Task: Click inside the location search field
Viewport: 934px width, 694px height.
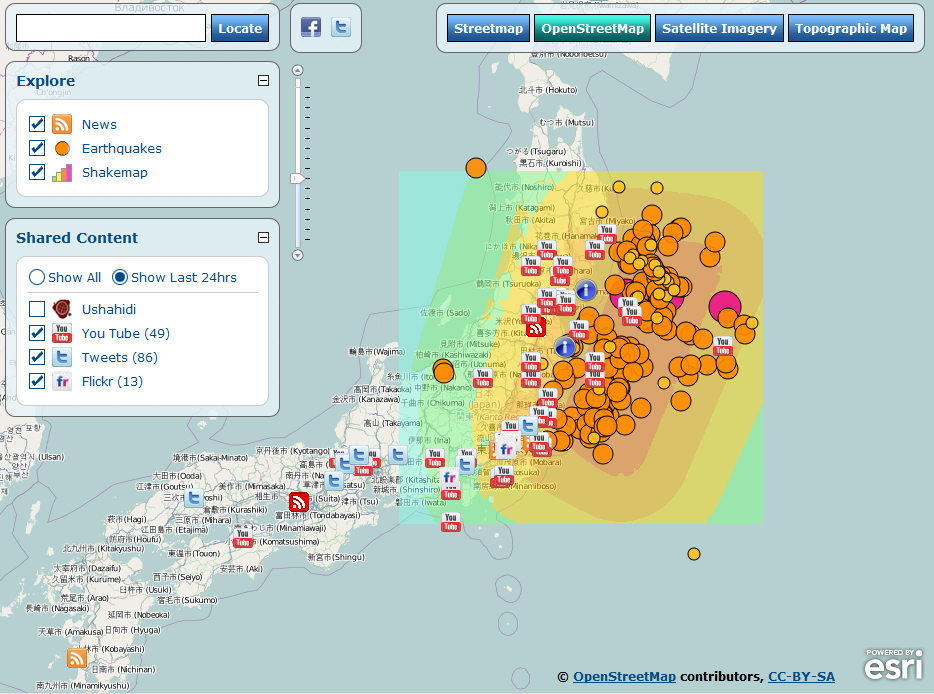Action: pos(110,28)
